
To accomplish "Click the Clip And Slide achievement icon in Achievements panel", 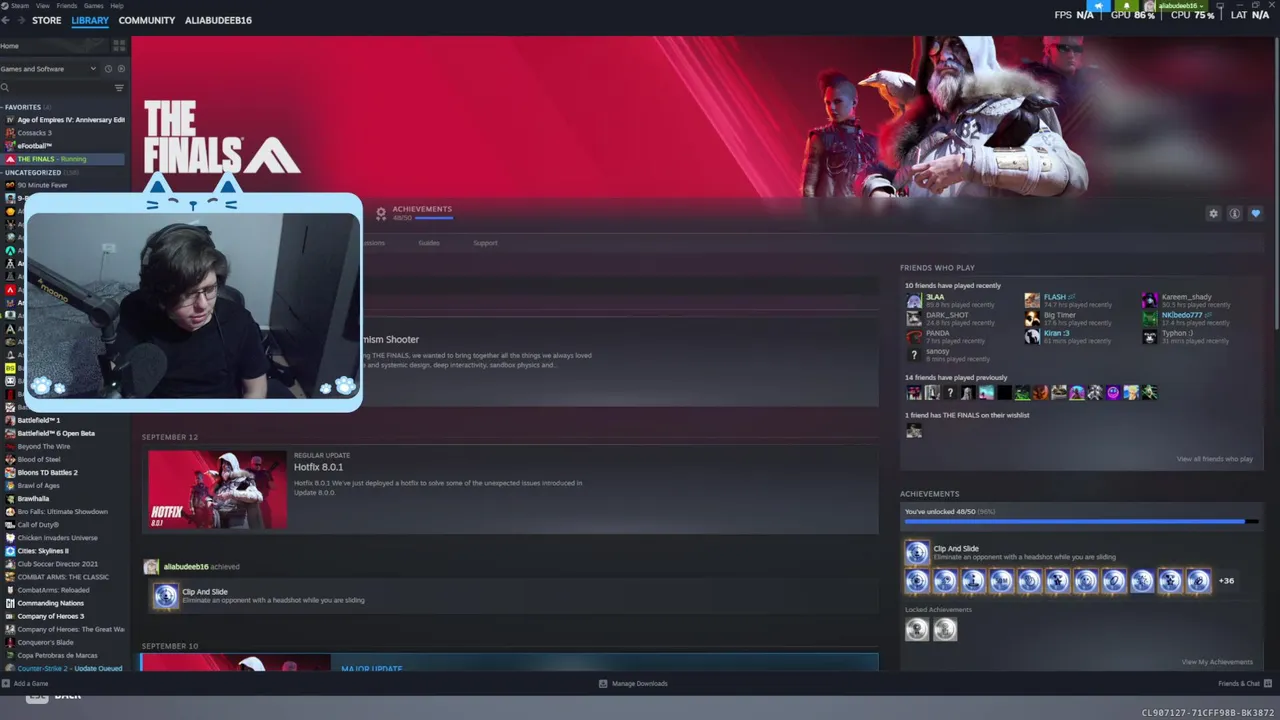I will coord(917,552).
